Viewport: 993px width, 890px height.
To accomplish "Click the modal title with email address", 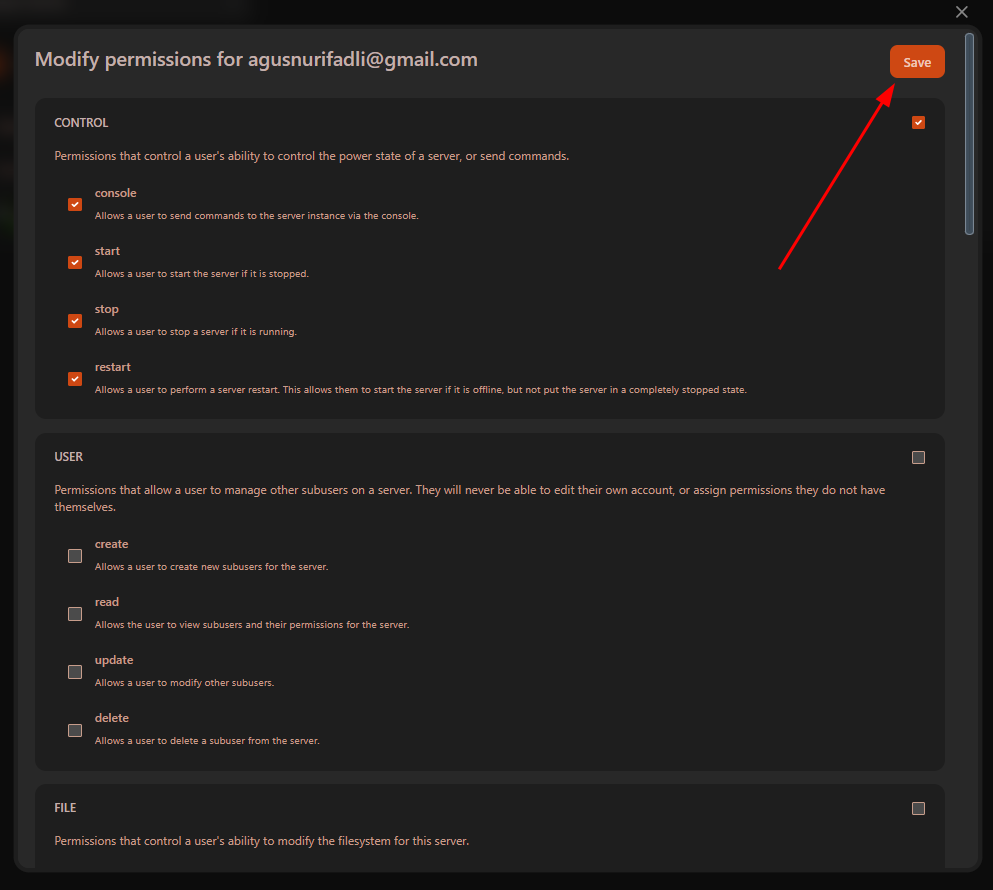I will tap(256, 60).
